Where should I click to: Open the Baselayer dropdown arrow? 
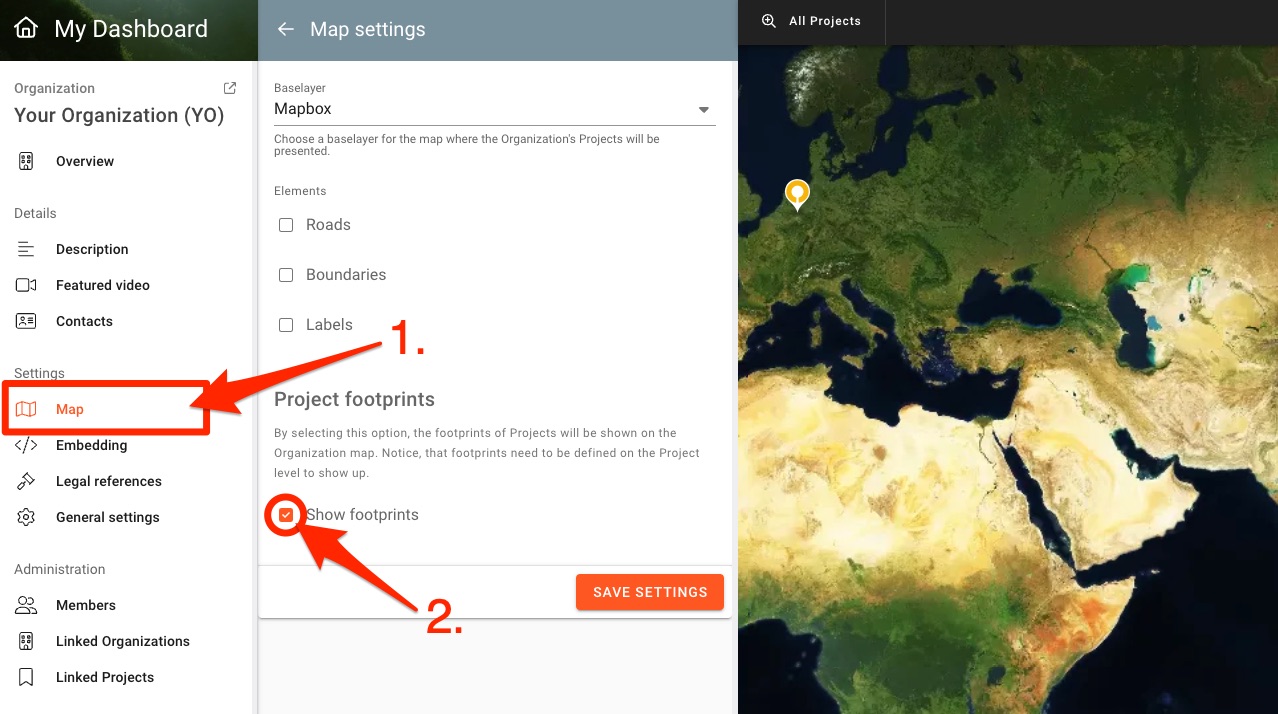(703, 110)
